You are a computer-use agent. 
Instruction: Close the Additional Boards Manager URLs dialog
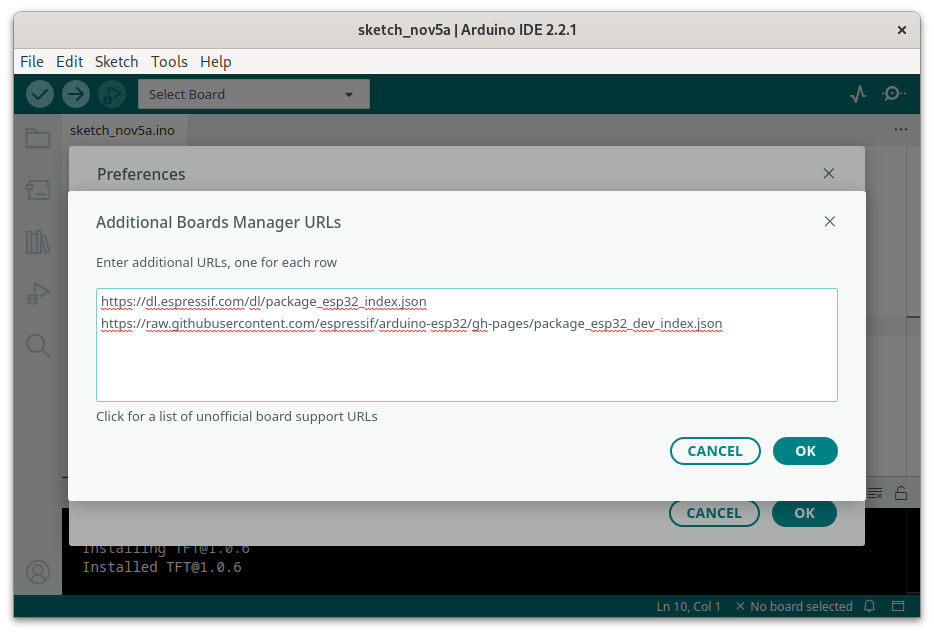[x=830, y=222]
